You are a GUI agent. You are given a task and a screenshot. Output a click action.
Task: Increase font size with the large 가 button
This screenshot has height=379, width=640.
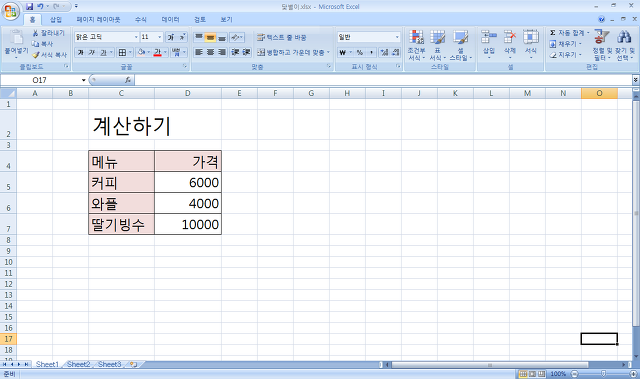click(x=171, y=37)
